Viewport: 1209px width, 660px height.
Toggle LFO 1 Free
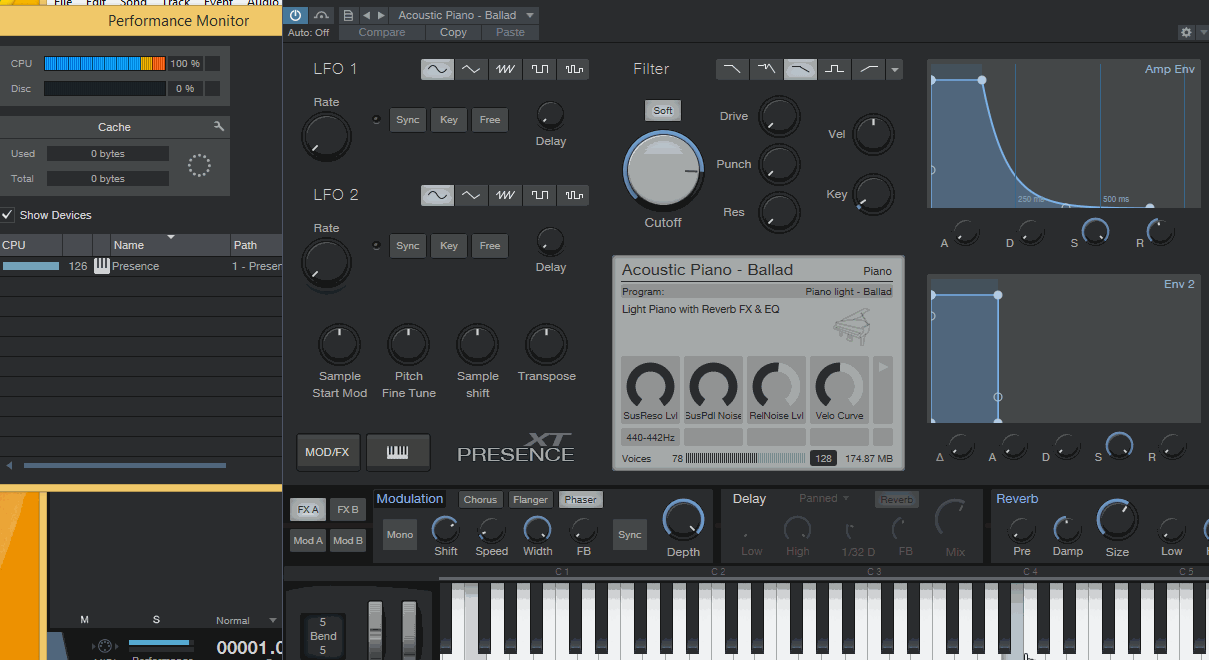pos(490,120)
